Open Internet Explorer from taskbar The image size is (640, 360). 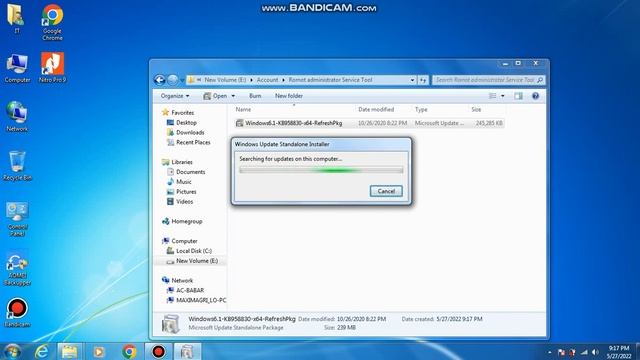[41, 351]
